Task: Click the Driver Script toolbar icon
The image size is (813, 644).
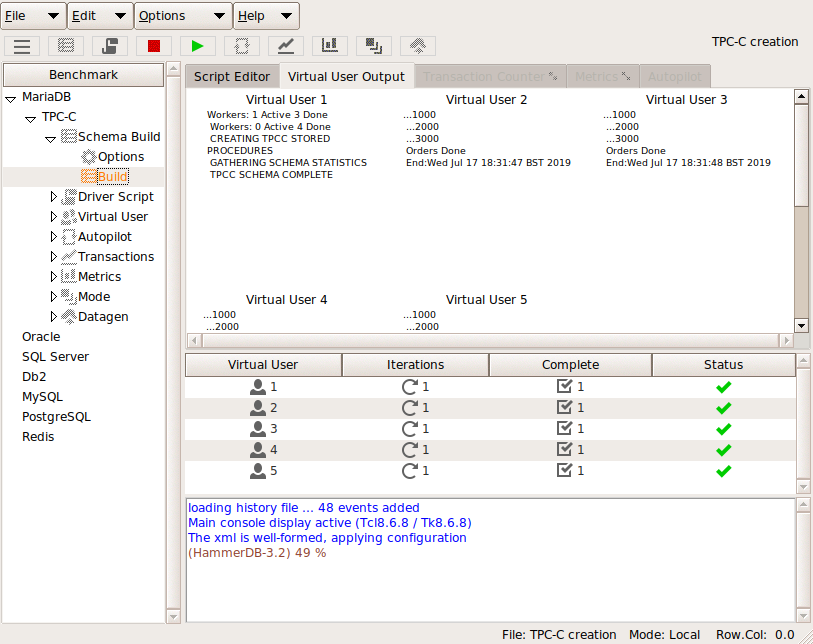Action: (110, 46)
